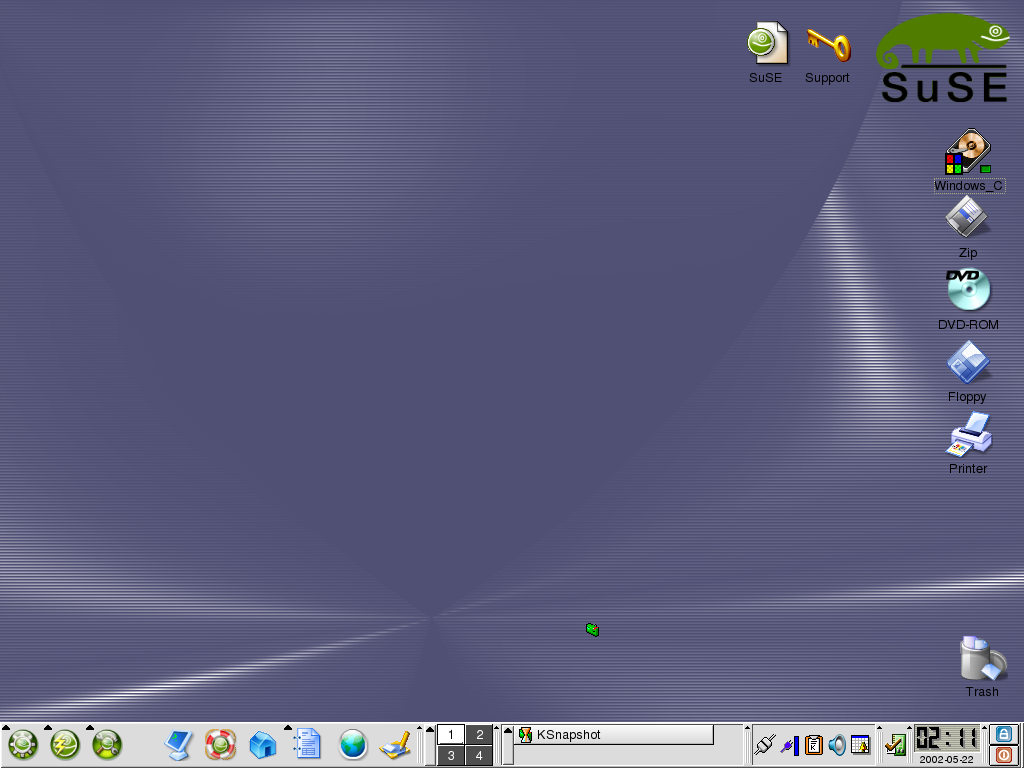
Task: Switch to virtual desktop 4
Action: tap(479, 756)
